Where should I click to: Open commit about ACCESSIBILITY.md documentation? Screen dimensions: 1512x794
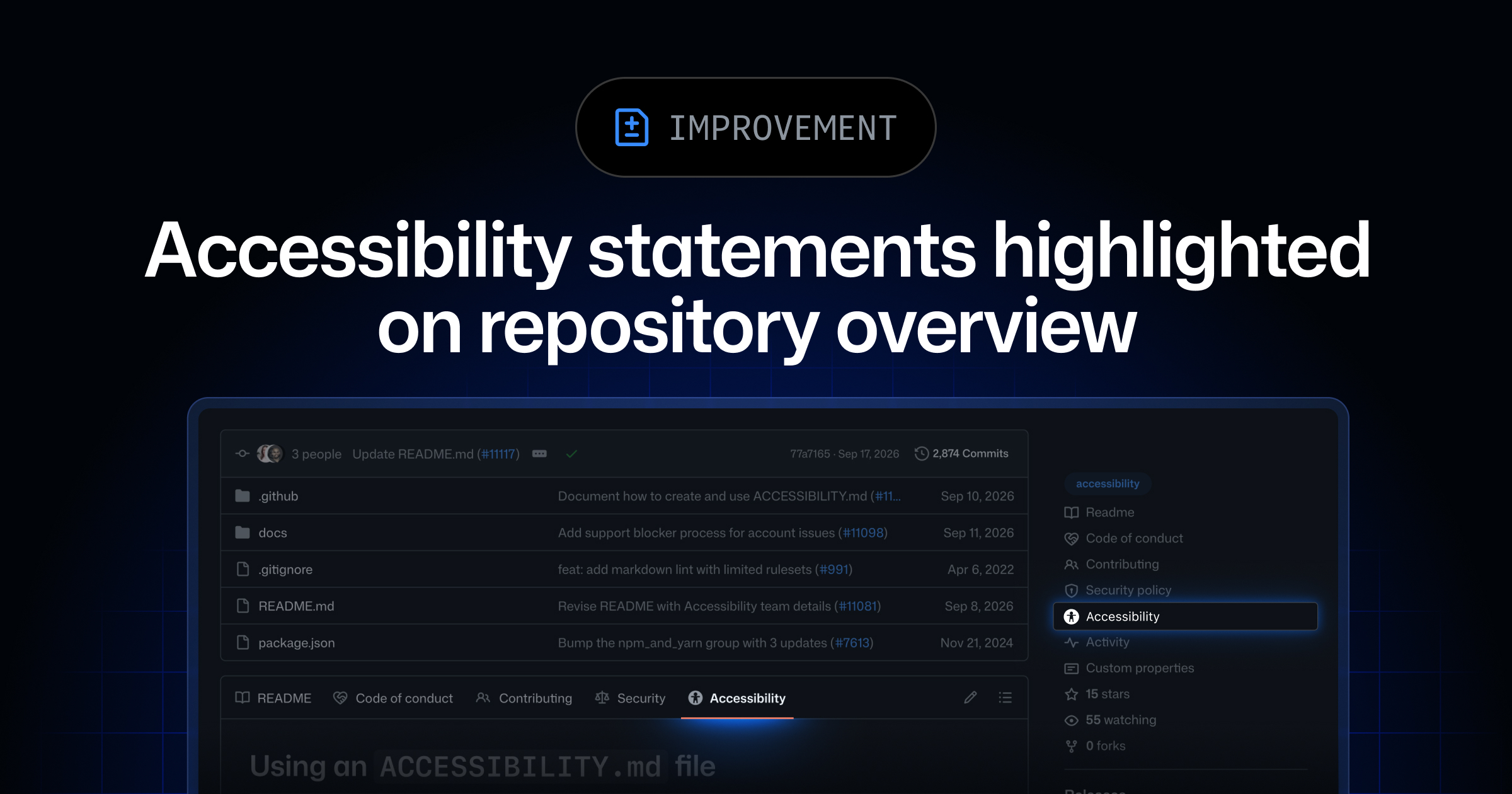coord(713,496)
